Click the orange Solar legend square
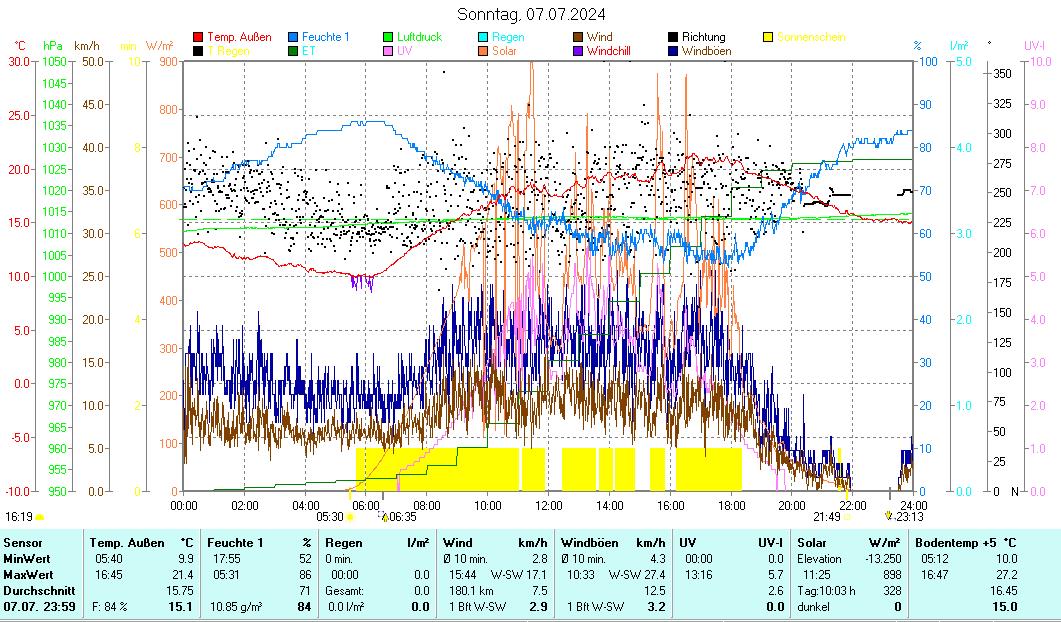Image resolution: width=1061 pixels, height=622 pixels. coord(484,50)
